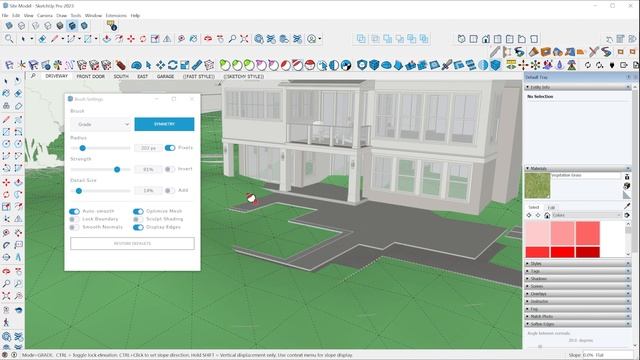Enable the Sculpt Shading toggle

coord(138,219)
